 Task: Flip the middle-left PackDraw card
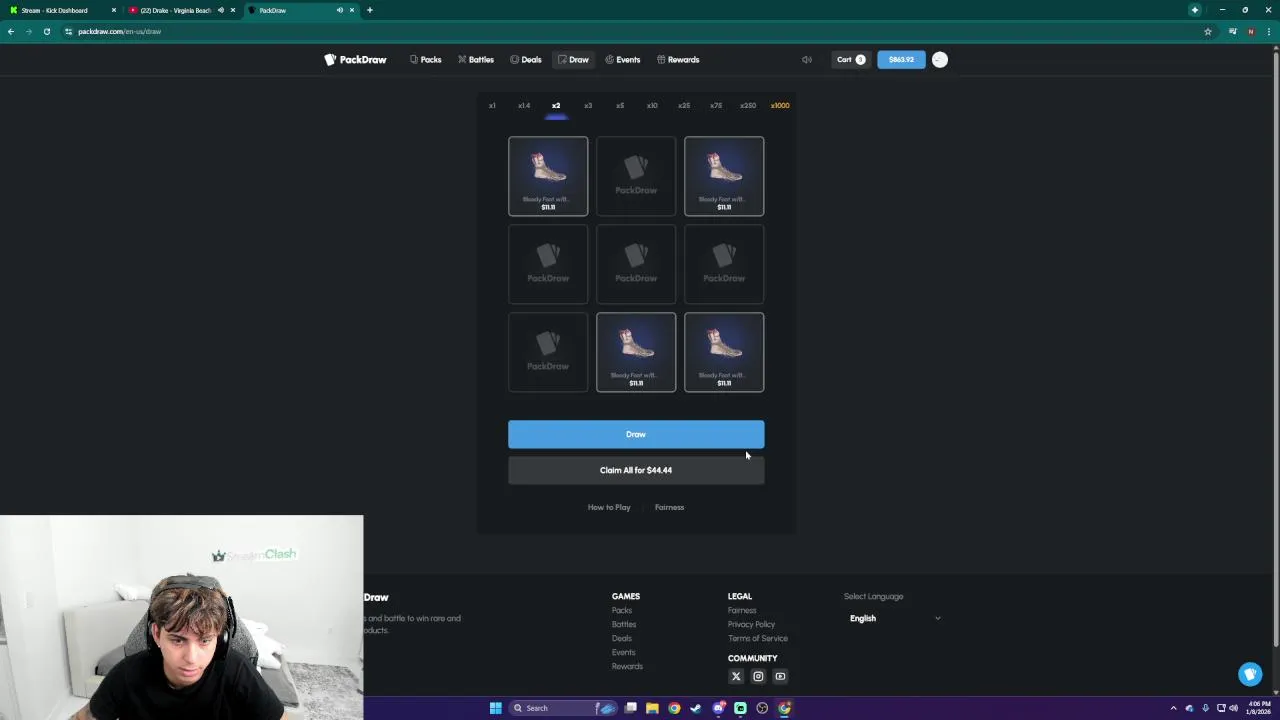(x=548, y=264)
